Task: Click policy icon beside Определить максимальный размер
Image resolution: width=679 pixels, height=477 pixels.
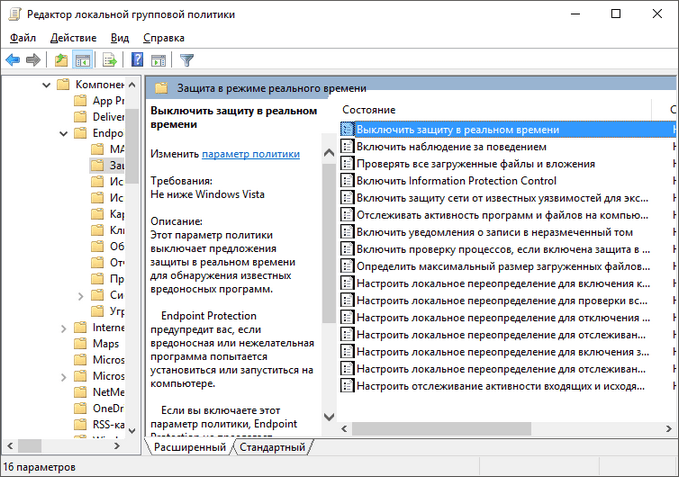Action: point(346,266)
